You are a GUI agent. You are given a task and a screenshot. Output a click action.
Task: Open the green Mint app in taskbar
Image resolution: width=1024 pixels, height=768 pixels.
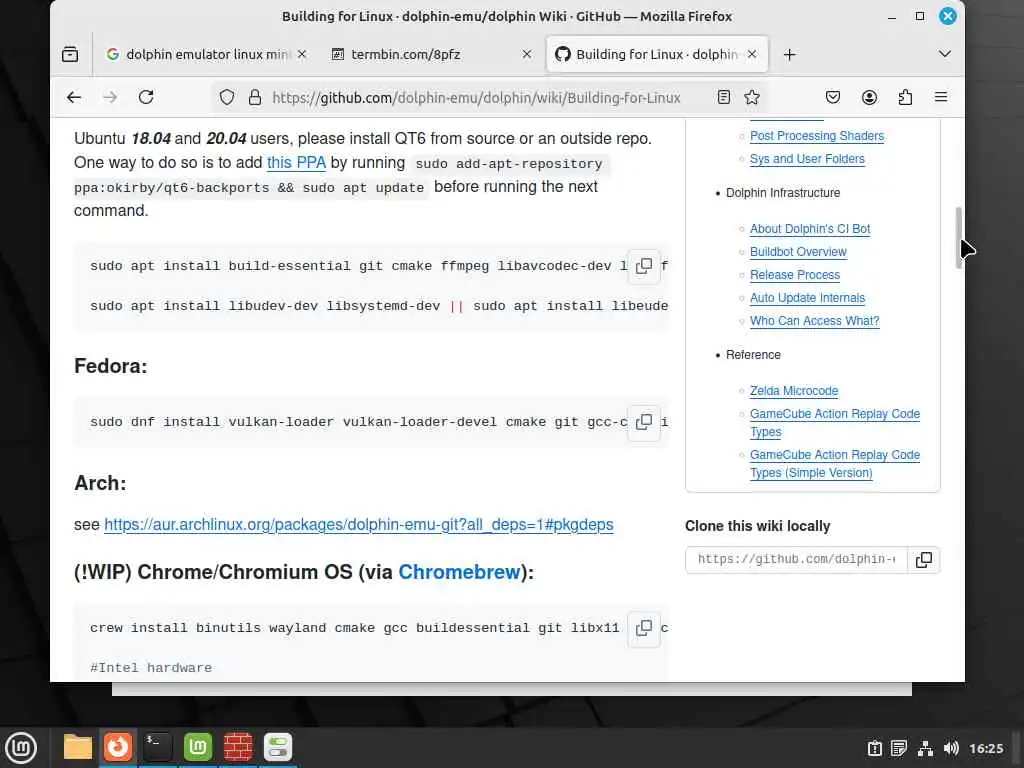click(198, 747)
